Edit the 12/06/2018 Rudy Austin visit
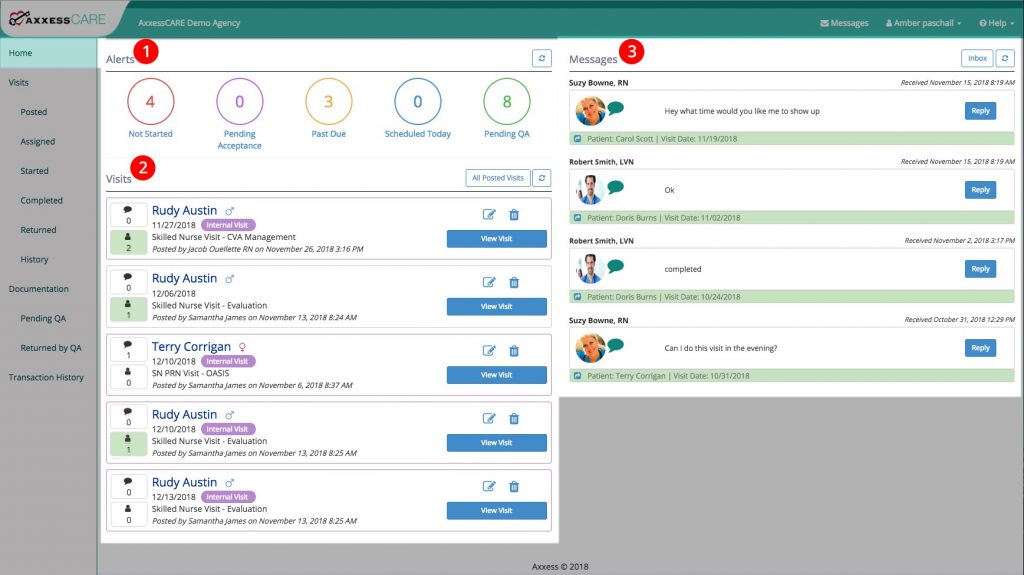 tap(489, 283)
